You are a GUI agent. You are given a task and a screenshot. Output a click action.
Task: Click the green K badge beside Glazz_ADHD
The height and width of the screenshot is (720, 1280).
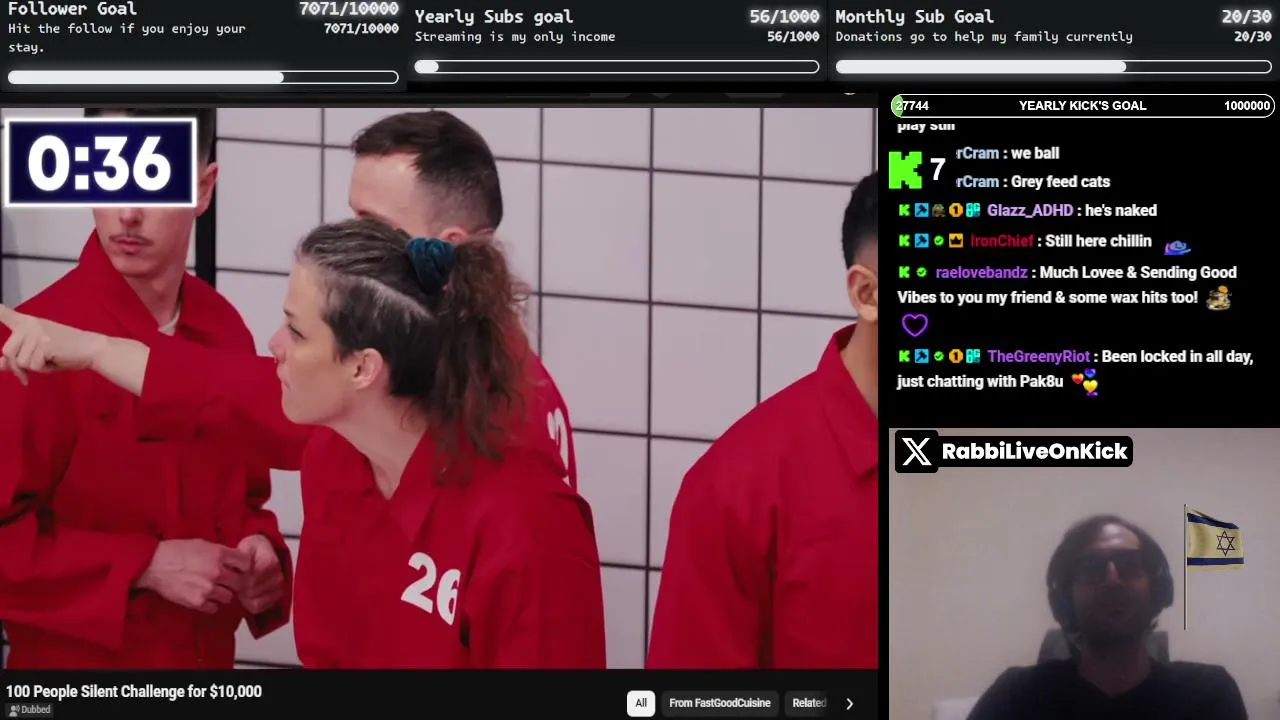904,211
